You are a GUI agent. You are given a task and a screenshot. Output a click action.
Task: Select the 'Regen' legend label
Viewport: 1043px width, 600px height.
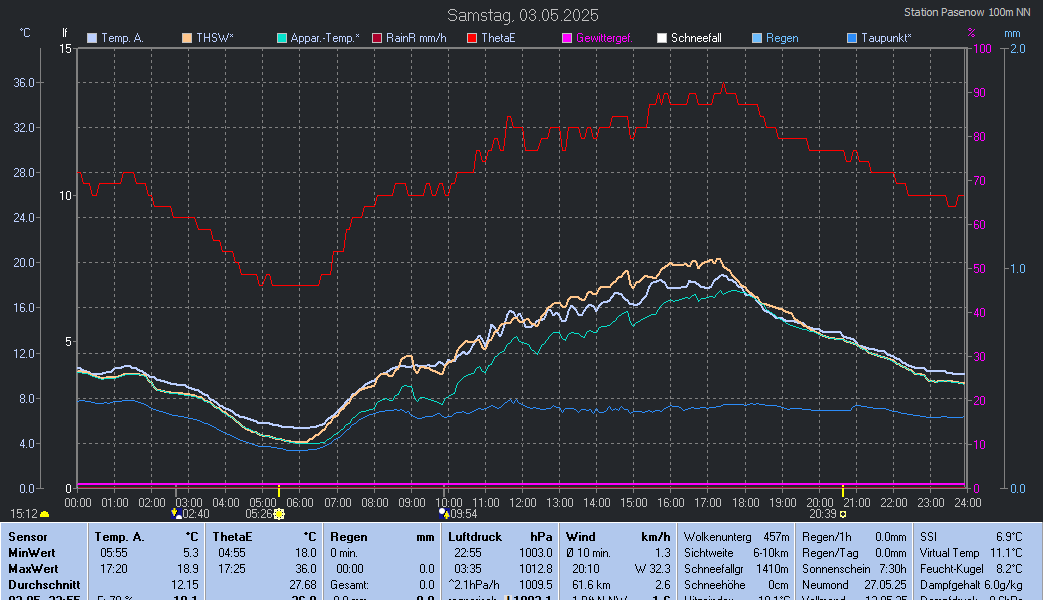[782, 38]
